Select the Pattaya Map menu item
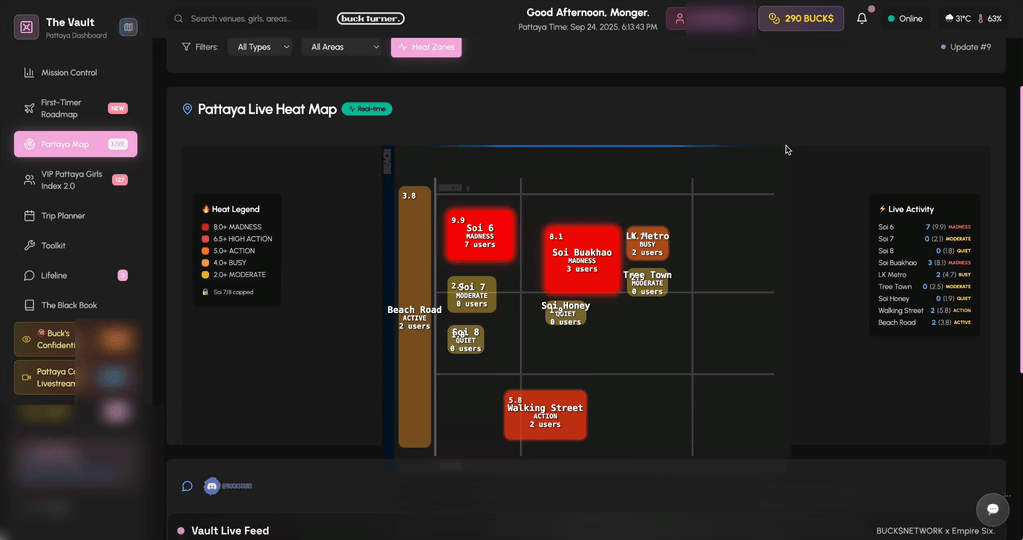Image resolution: width=1023 pixels, height=540 pixels. point(76,144)
